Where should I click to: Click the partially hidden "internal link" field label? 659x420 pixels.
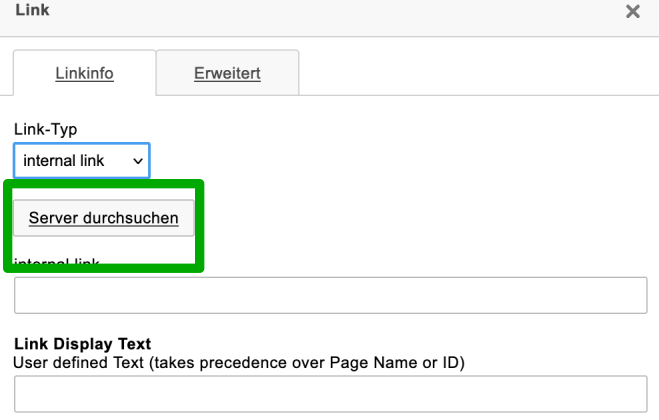coord(57,265)
